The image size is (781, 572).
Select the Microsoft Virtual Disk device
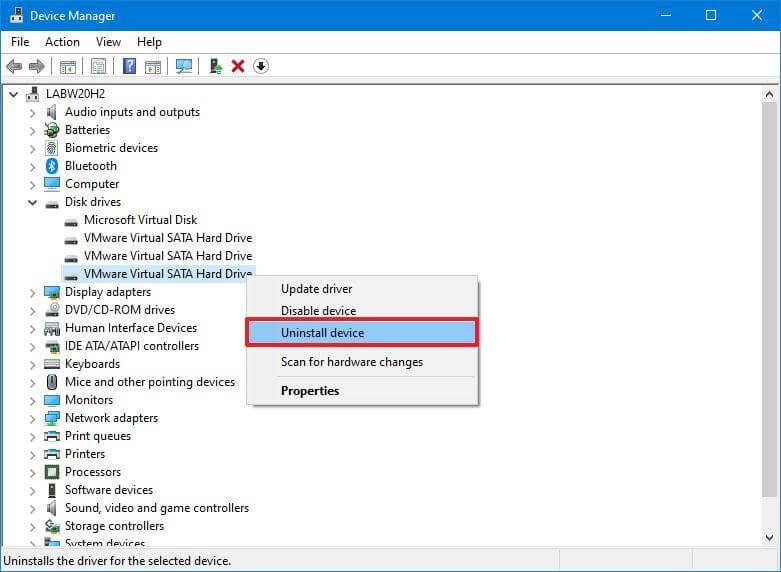pos(140,220)
